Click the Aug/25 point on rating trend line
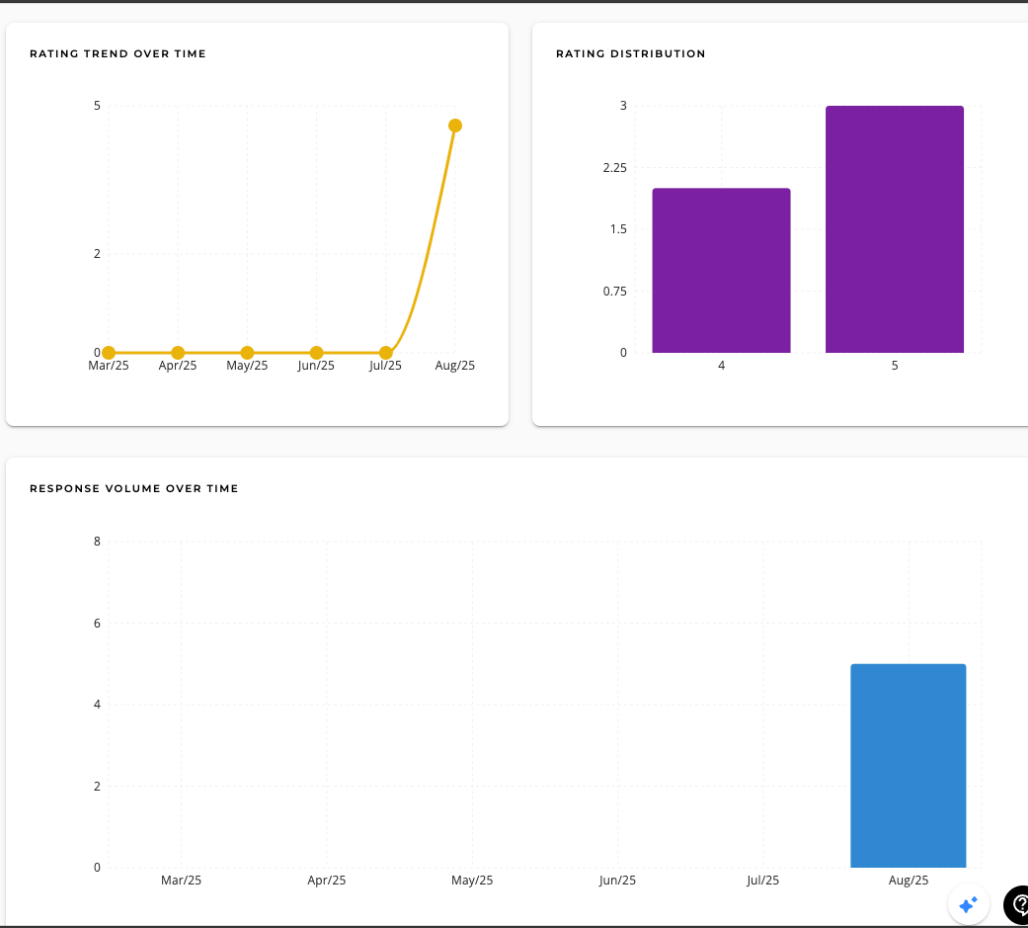 455,125
